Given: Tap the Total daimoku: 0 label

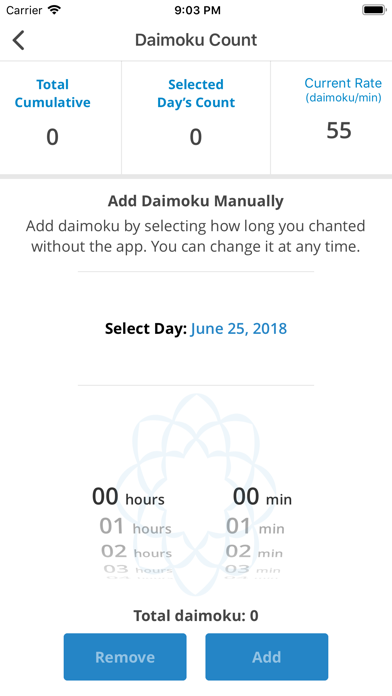Looking at the screenshot, I should (196, 616).
